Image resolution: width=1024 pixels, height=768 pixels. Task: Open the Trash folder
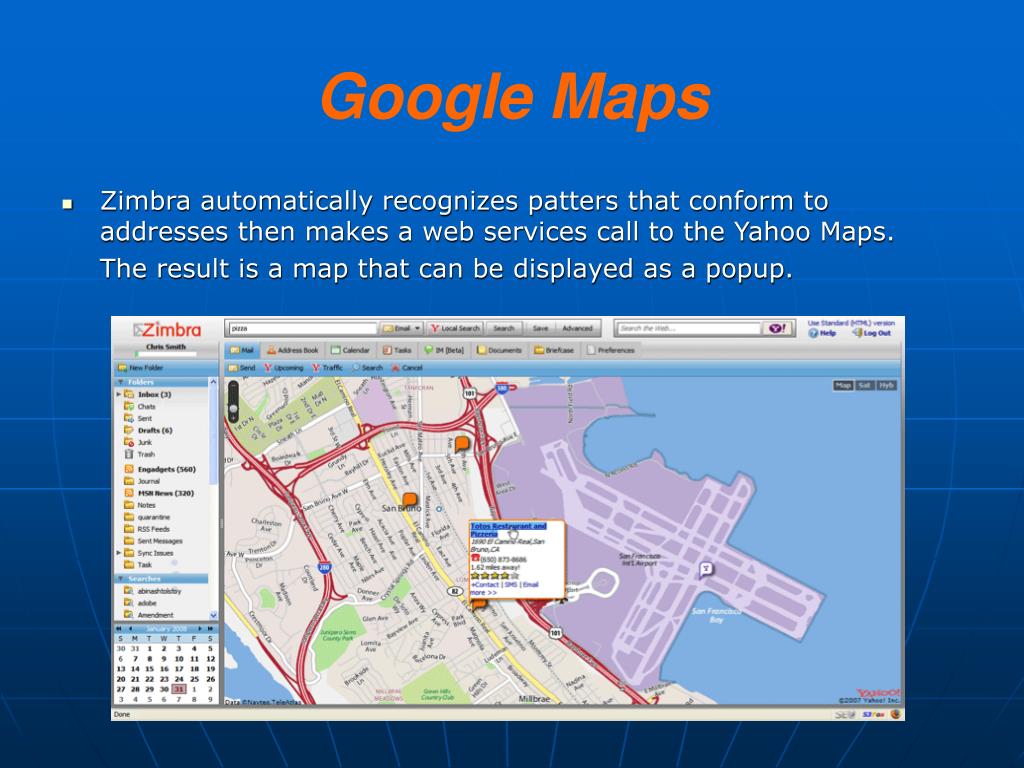point(140,454)
